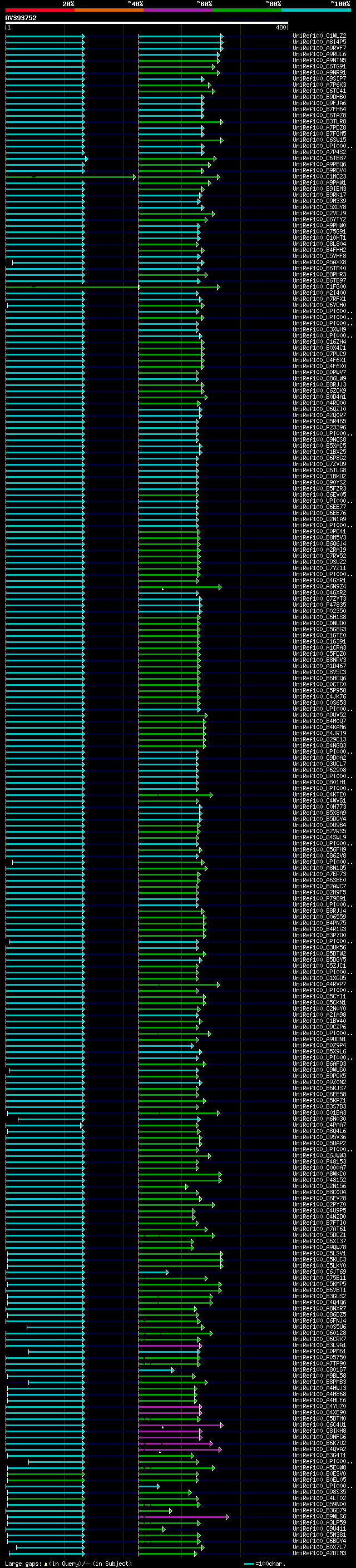Select hit label UniRef100_A4RVP7

(x=319, y=983)
